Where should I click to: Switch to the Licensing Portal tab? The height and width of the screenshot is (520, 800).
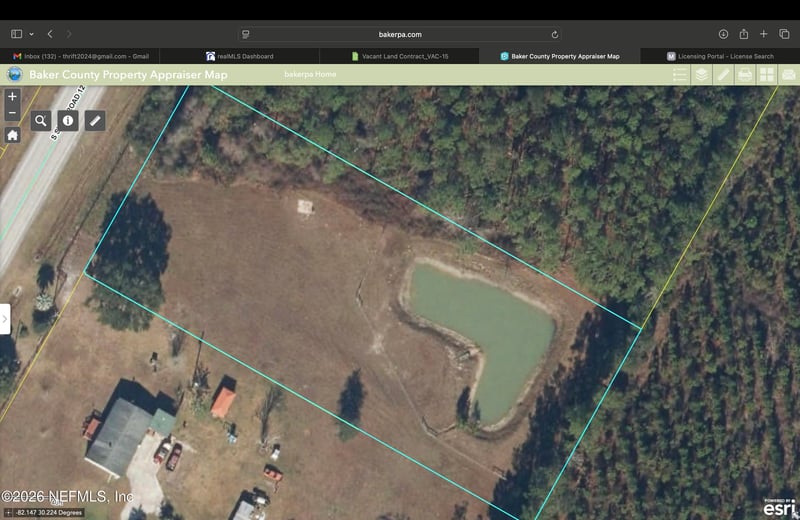click(x=720, y=56)
